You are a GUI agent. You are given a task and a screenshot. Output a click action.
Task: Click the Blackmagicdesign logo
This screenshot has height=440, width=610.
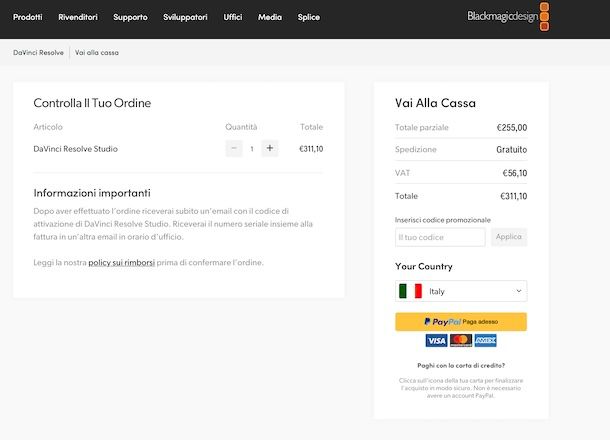508,17
